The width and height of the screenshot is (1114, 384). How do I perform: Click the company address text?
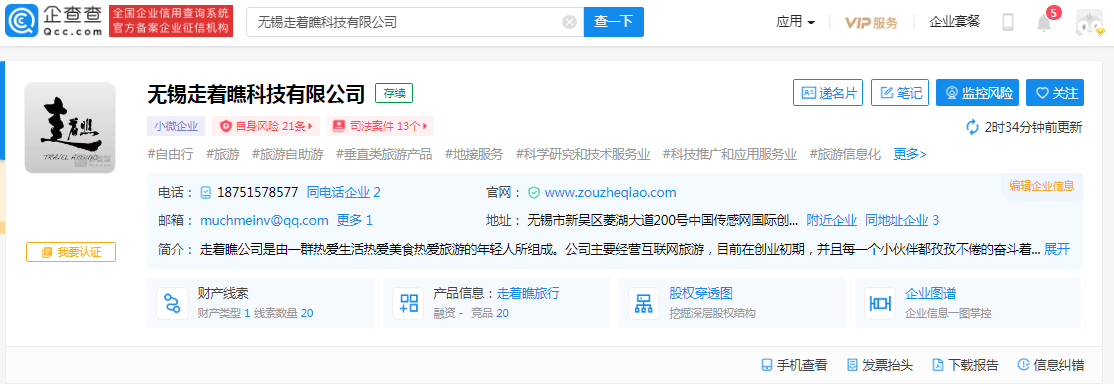[663, 220]
